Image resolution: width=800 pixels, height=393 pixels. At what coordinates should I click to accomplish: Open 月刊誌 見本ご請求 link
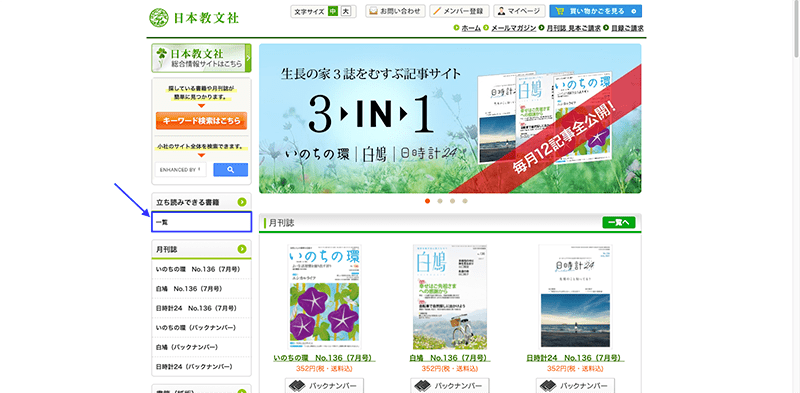(x=573, y=28)
